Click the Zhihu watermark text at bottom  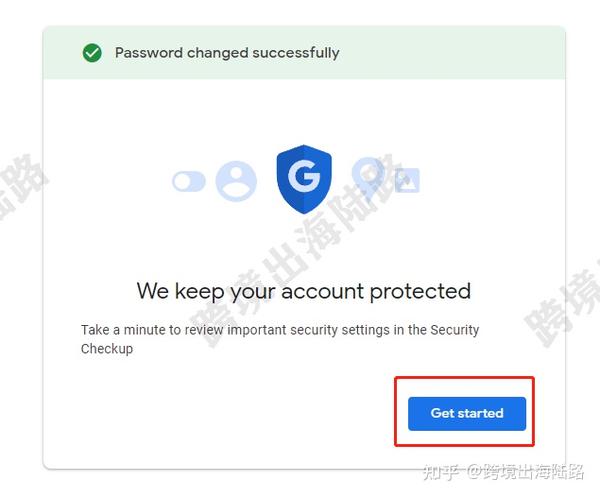(x=504, y=472)
